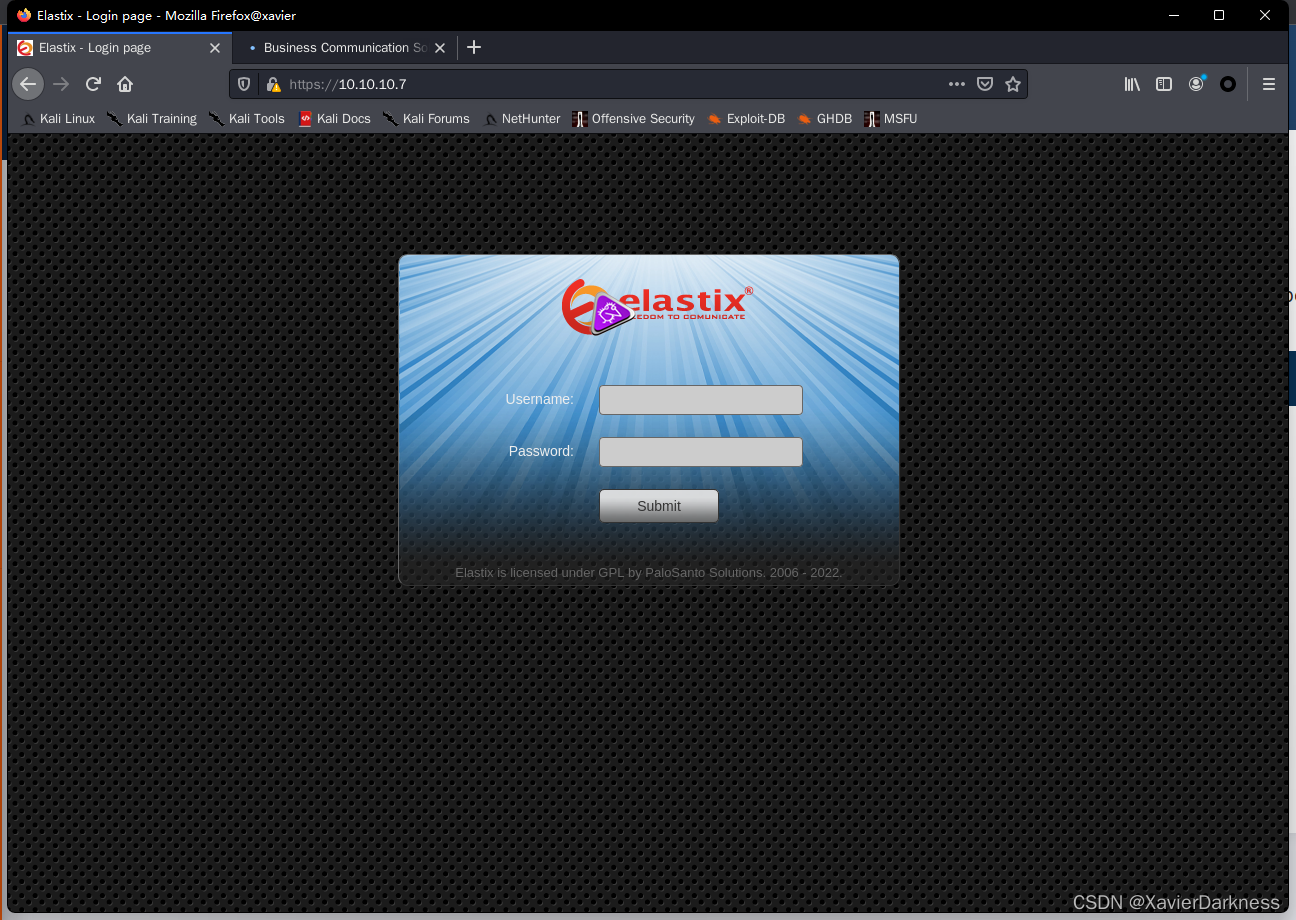Screen dimensions: 1296x920
Task: Switch to the Business Communication tab
Action: [x=346, y=47]
